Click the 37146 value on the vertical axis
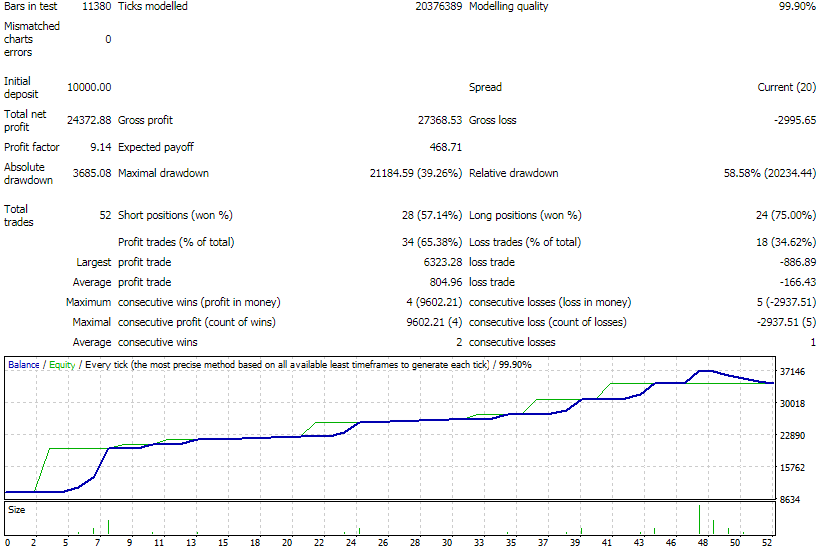 792,372
